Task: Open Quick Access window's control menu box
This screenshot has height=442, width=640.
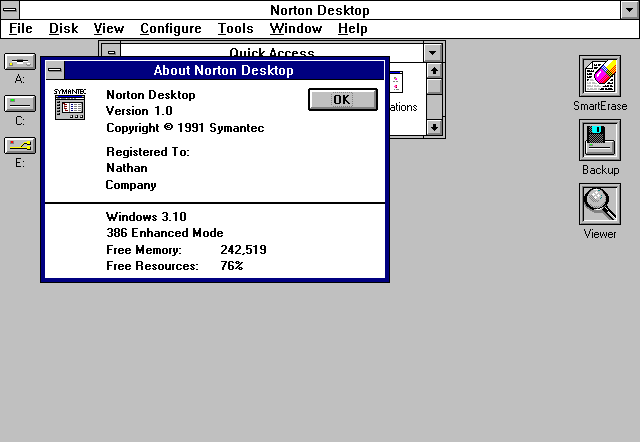Action: click(x=111, y=53)
